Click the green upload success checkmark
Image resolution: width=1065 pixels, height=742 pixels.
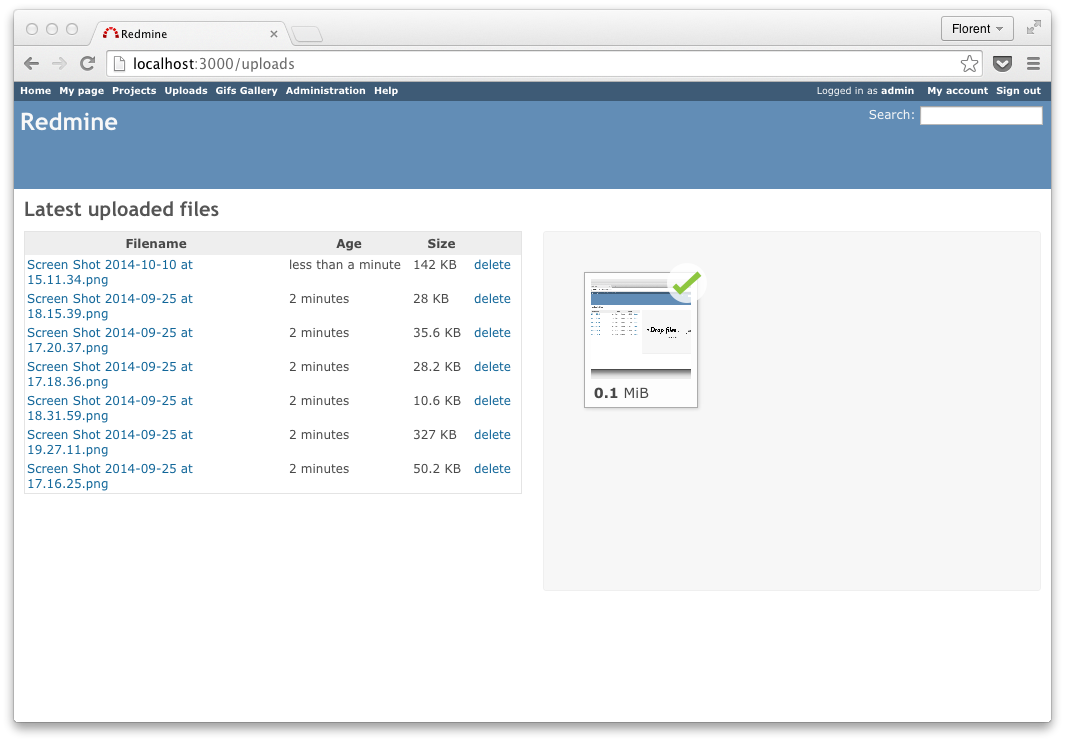(x=687, y=283)
